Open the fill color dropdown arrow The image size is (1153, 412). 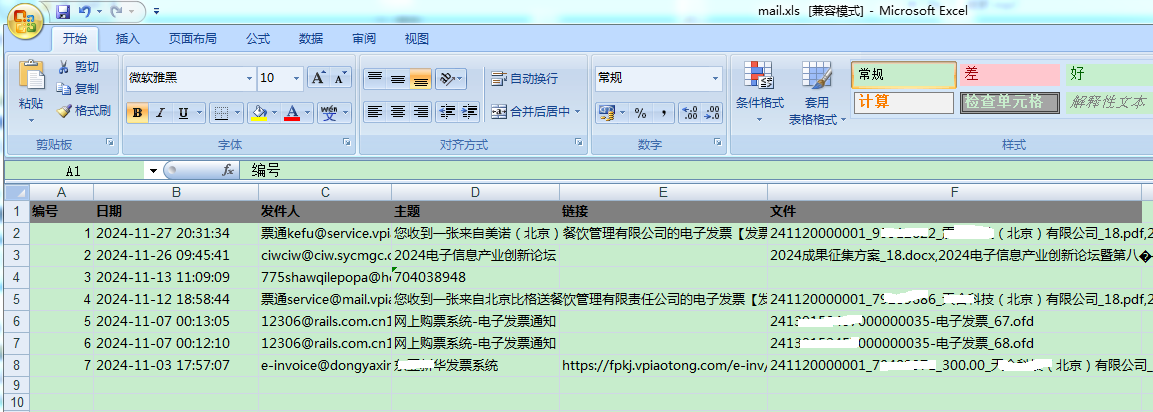point(275,113)
